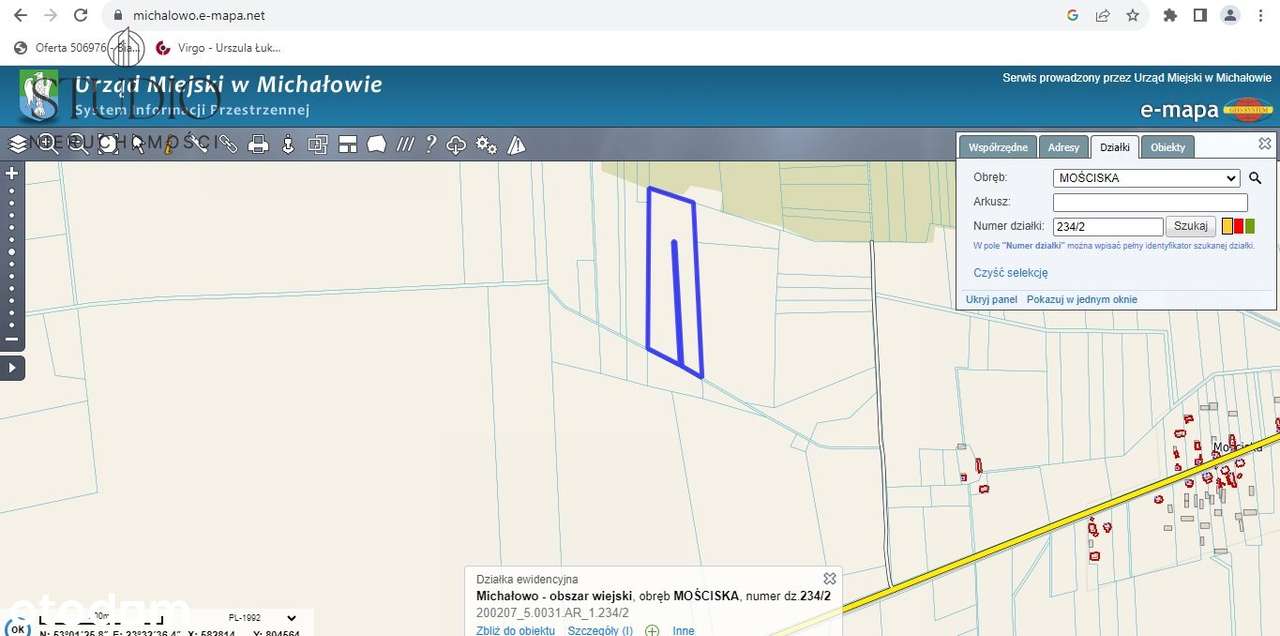Viewport: 1280px width, 636px height.
Task: Click the Zbliż do obiektu link
Action: click(515, 630)
